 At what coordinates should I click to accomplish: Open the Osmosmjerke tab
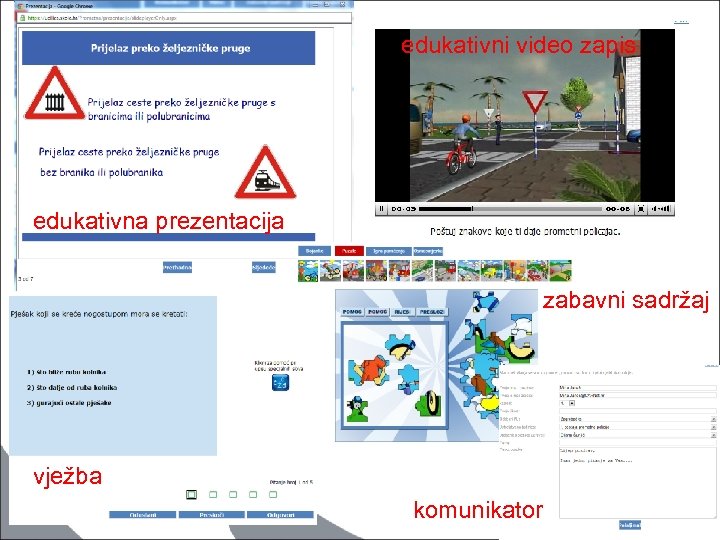[428, 251]
